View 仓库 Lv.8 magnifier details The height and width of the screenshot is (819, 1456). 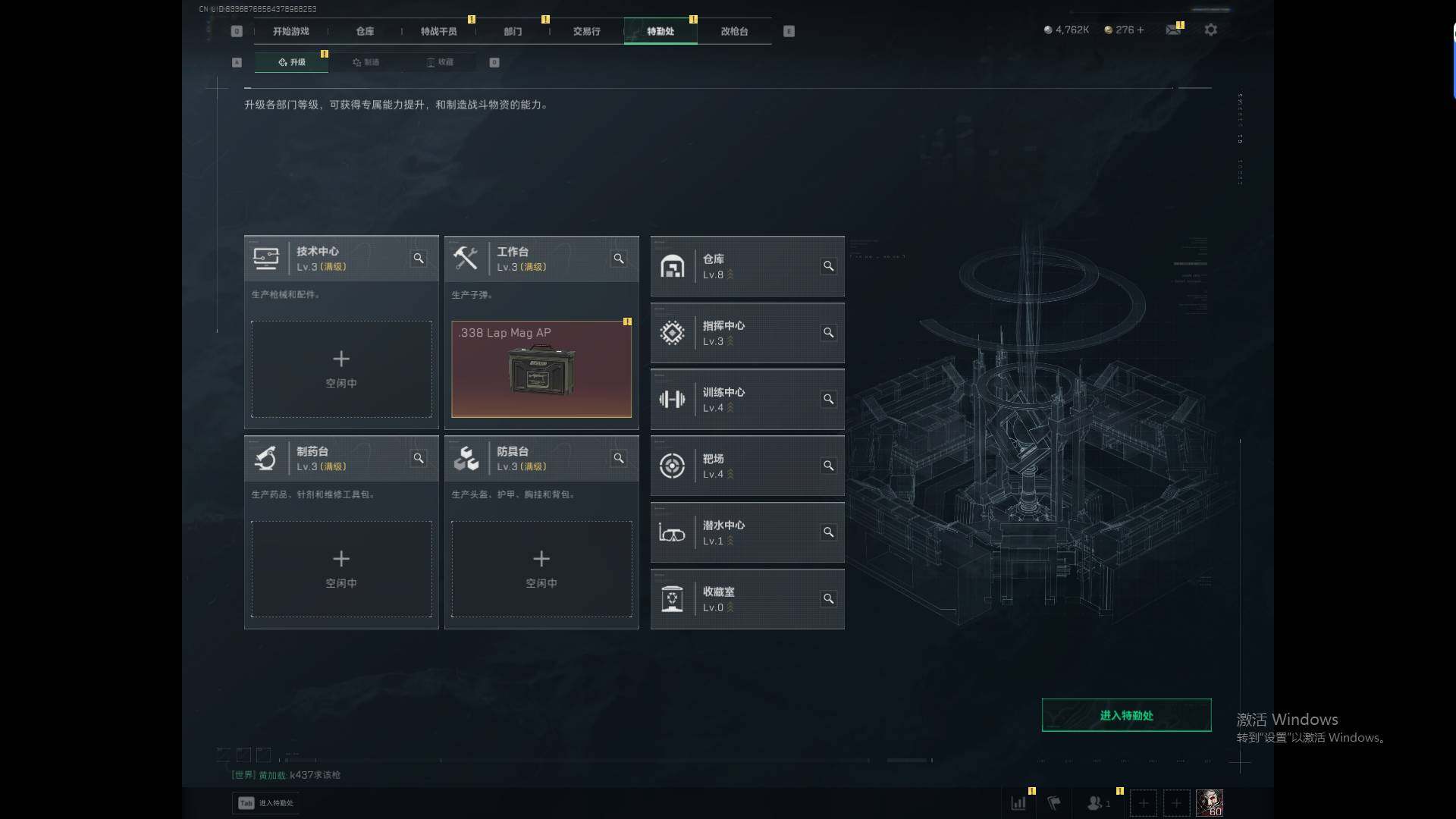828,266
